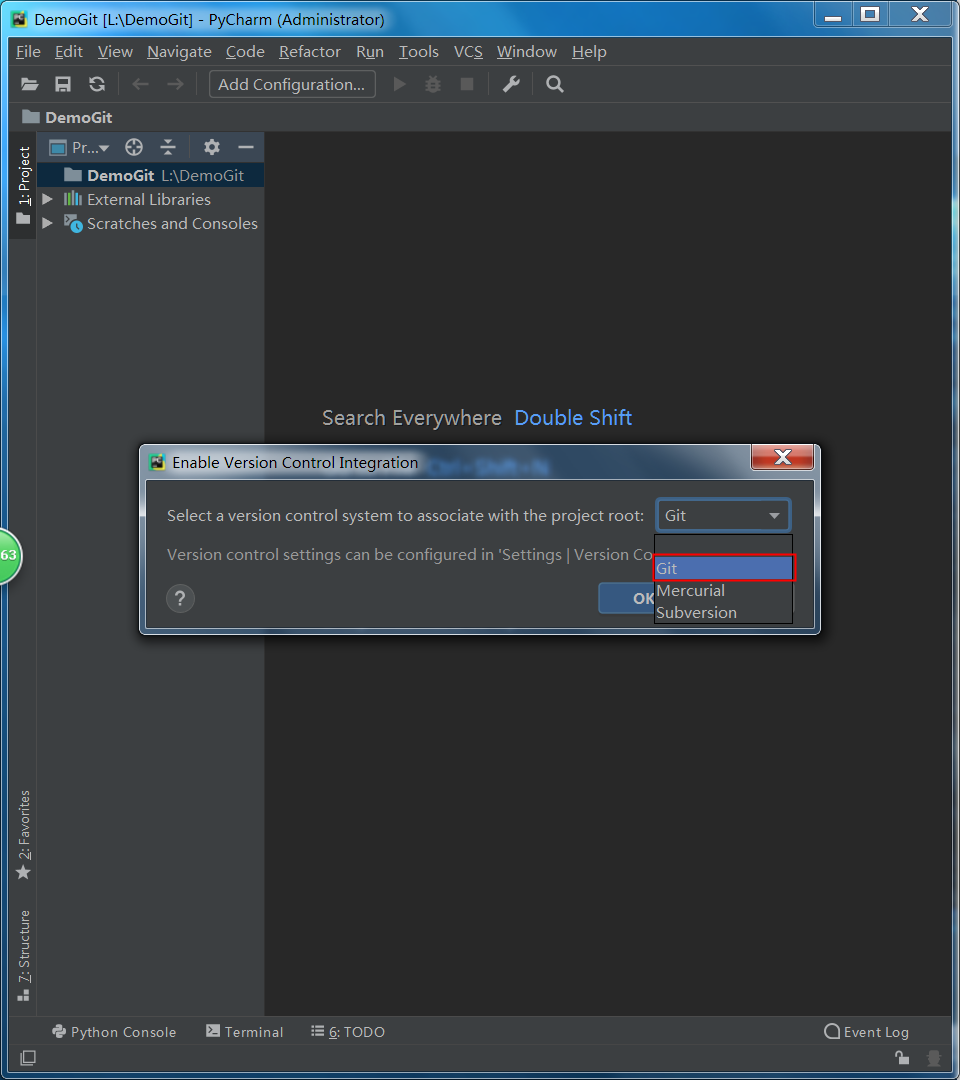
Task: Click OK in the version control dialog
Action: [x=627, y=598]
